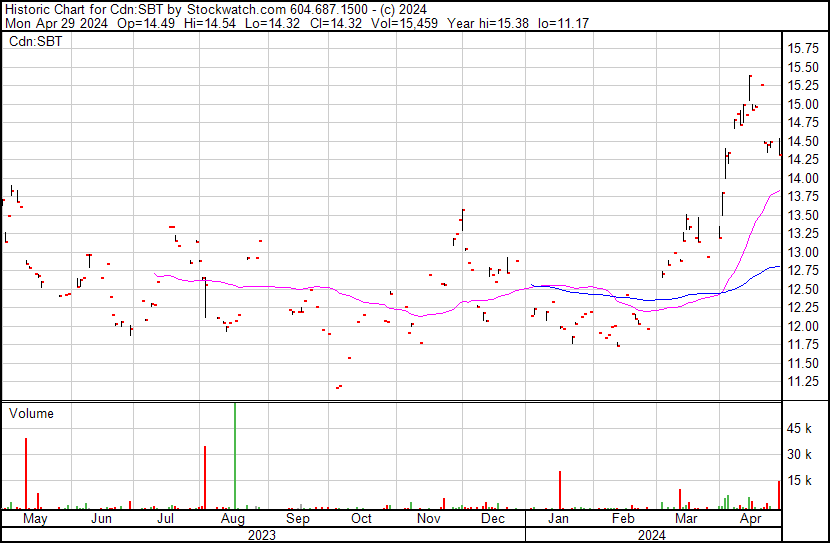Select the red volume spike in late July

pyautogui.click(x=204, y=478)
